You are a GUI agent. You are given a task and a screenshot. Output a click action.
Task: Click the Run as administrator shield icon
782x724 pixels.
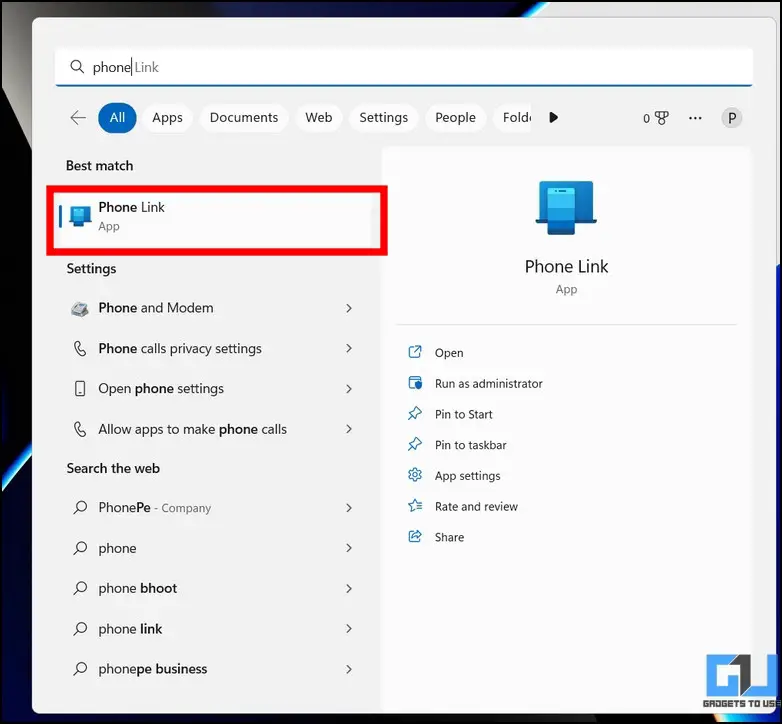point(415,383)
